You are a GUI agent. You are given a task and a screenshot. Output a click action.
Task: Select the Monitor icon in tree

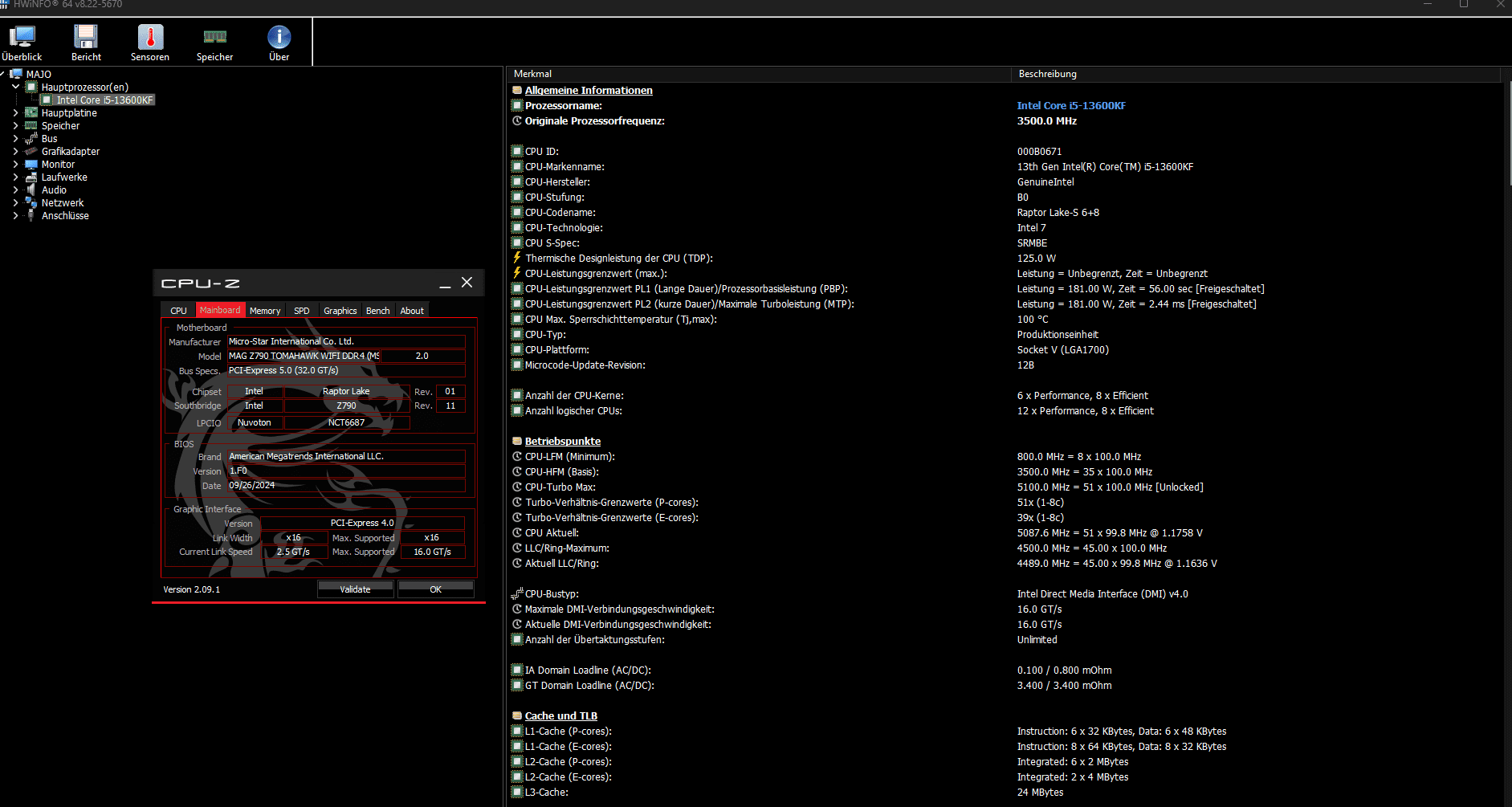point(31,164)
